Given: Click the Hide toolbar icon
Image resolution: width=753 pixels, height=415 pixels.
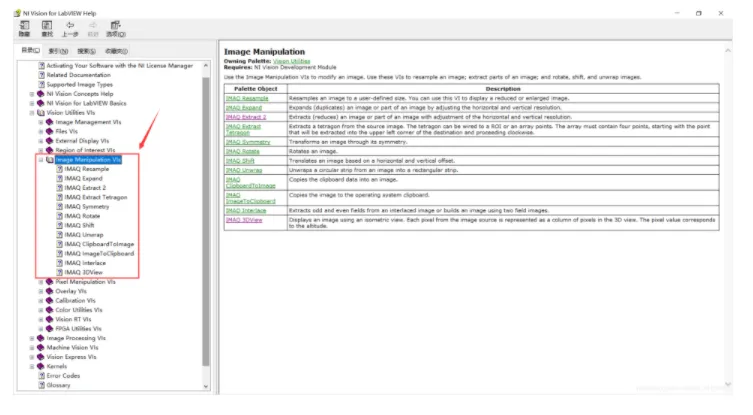Looking at the screenshot, I should click(x=24, y=28).
